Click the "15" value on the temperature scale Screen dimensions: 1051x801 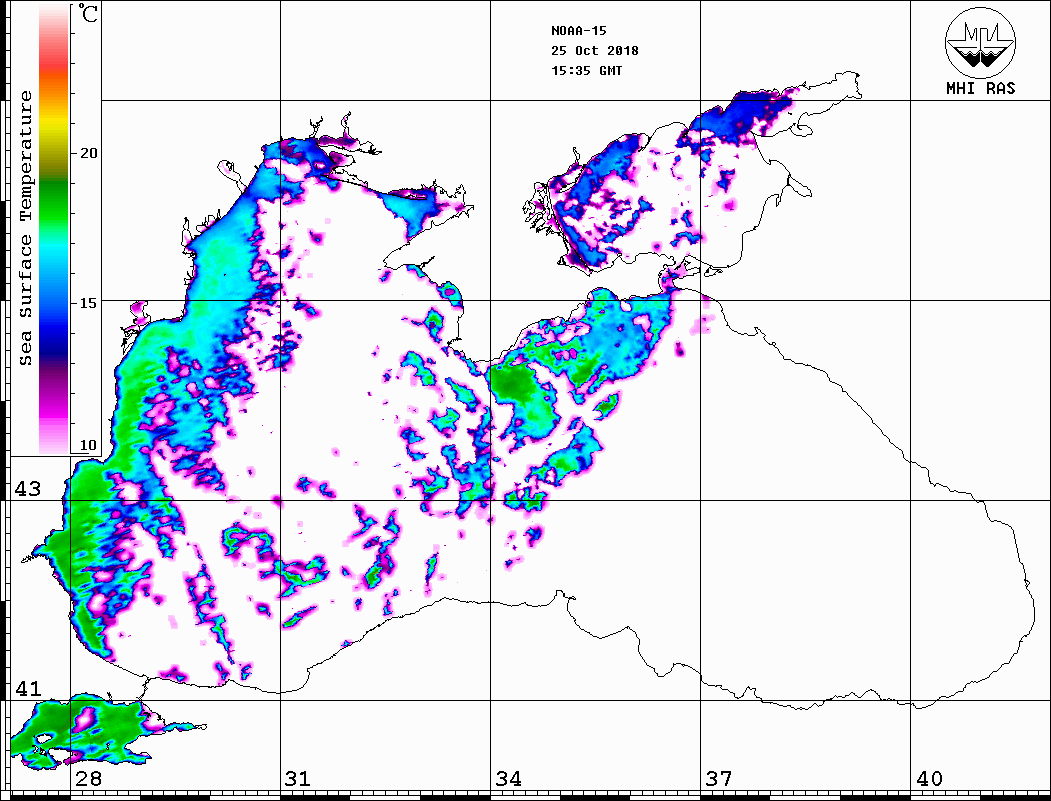coord(88,303)
